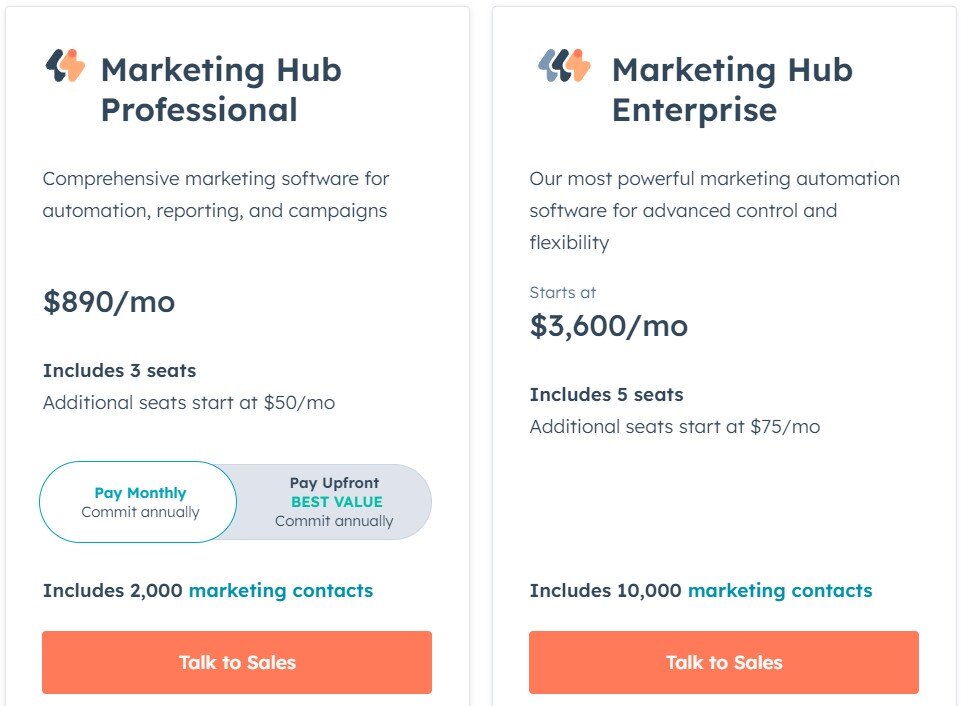Screen dimensions: 961x706
Task: Click the Includes 5 seats label
Action: [x=605, y=394]
